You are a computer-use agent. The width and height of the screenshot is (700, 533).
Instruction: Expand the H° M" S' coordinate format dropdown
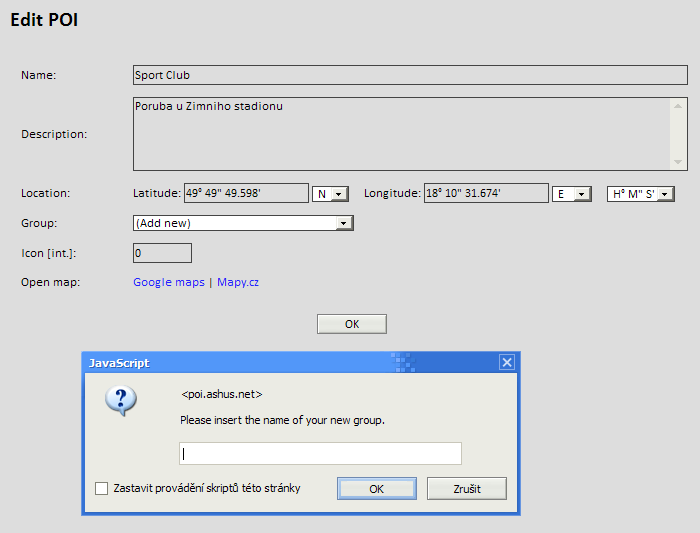click(x=641, y=194)
